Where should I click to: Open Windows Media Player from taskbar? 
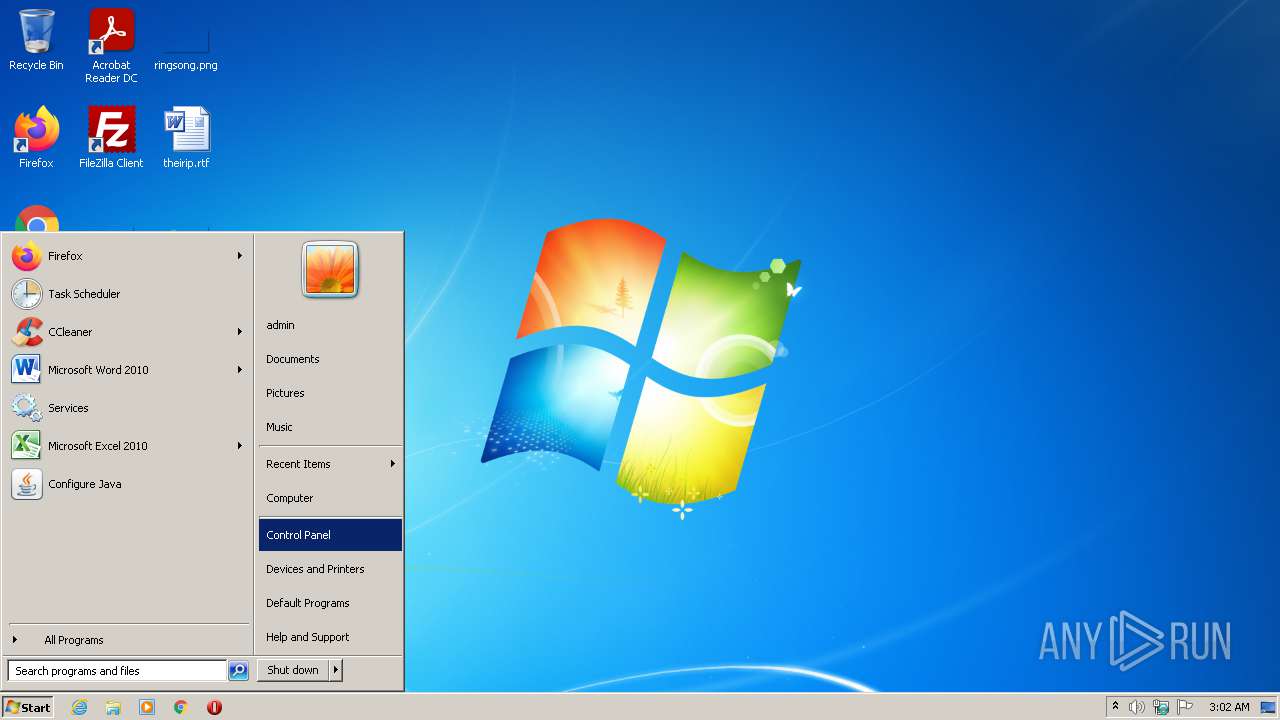coord(147,707)
